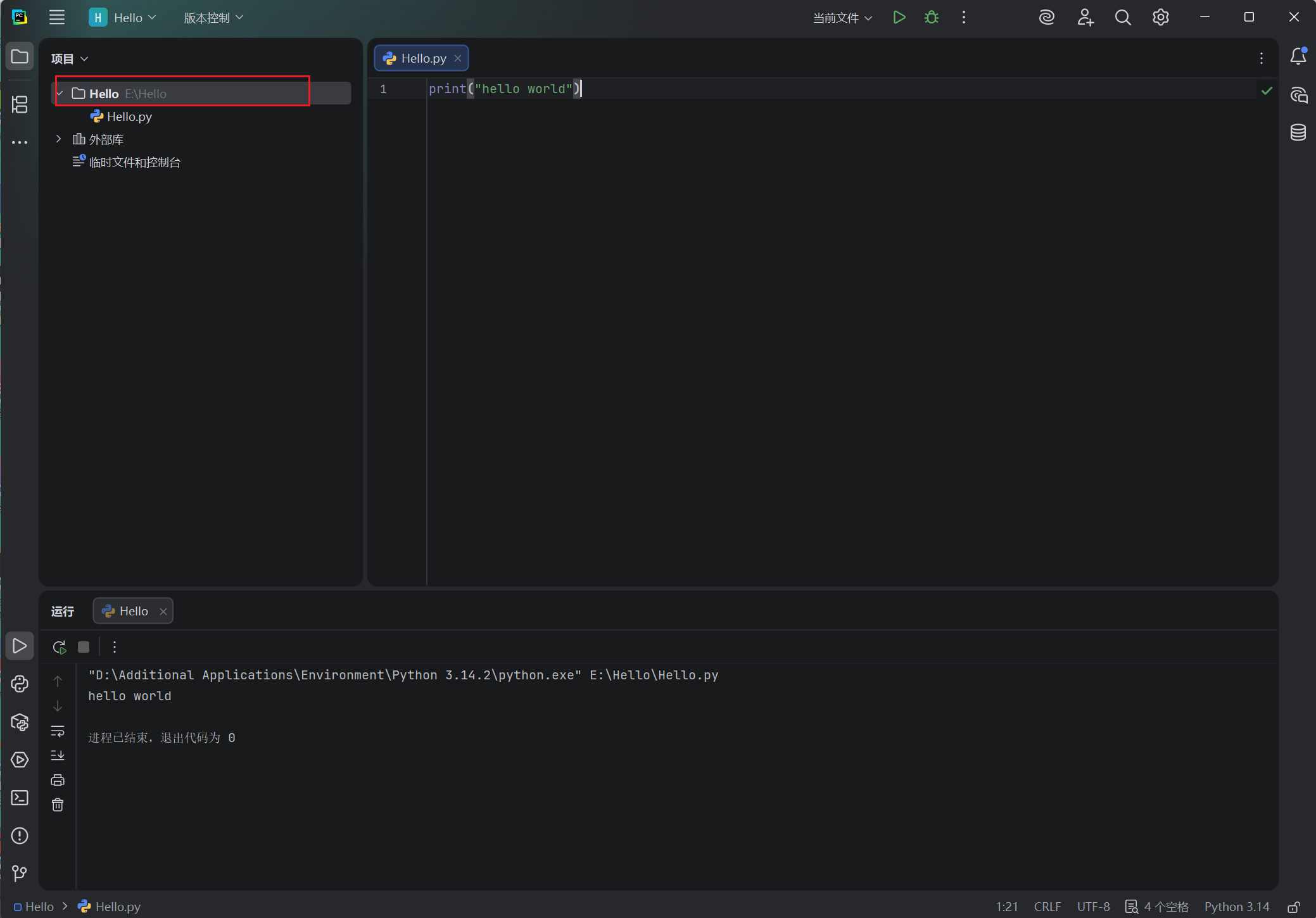This screenshot has width=1316, height=918.
Task: Open the 版本控制 dropdown menu
Action: 213,18
